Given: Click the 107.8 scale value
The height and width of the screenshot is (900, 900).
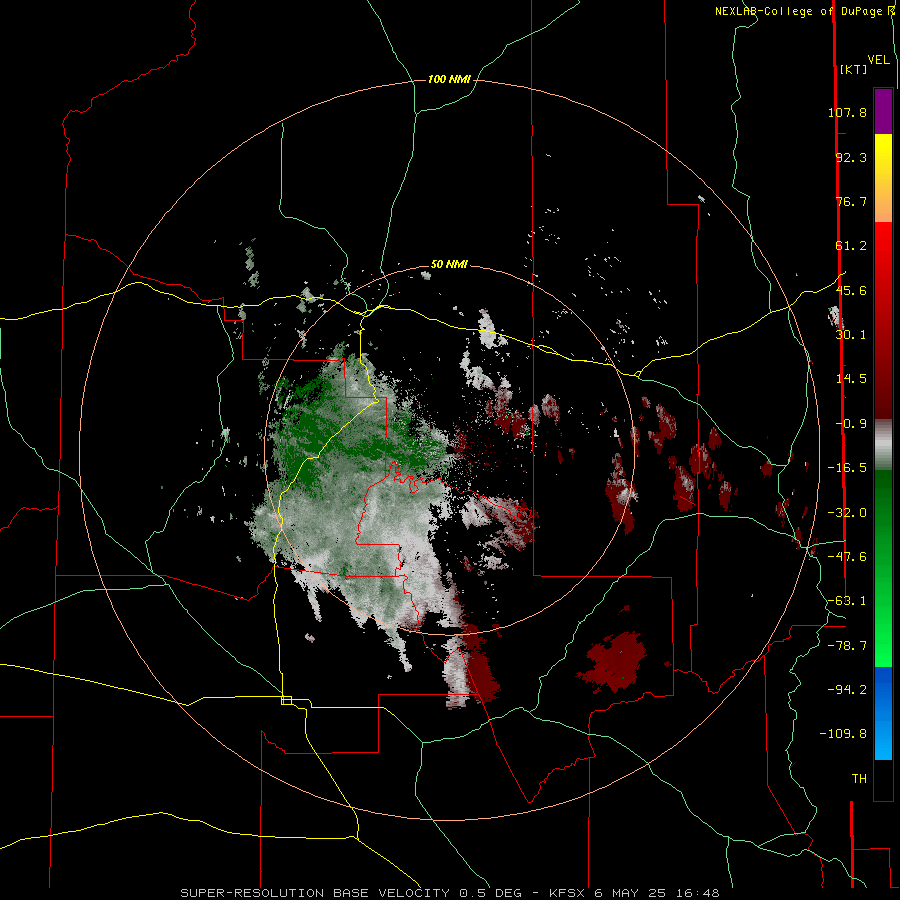Looking at the screenshot, I should [847, 112].
